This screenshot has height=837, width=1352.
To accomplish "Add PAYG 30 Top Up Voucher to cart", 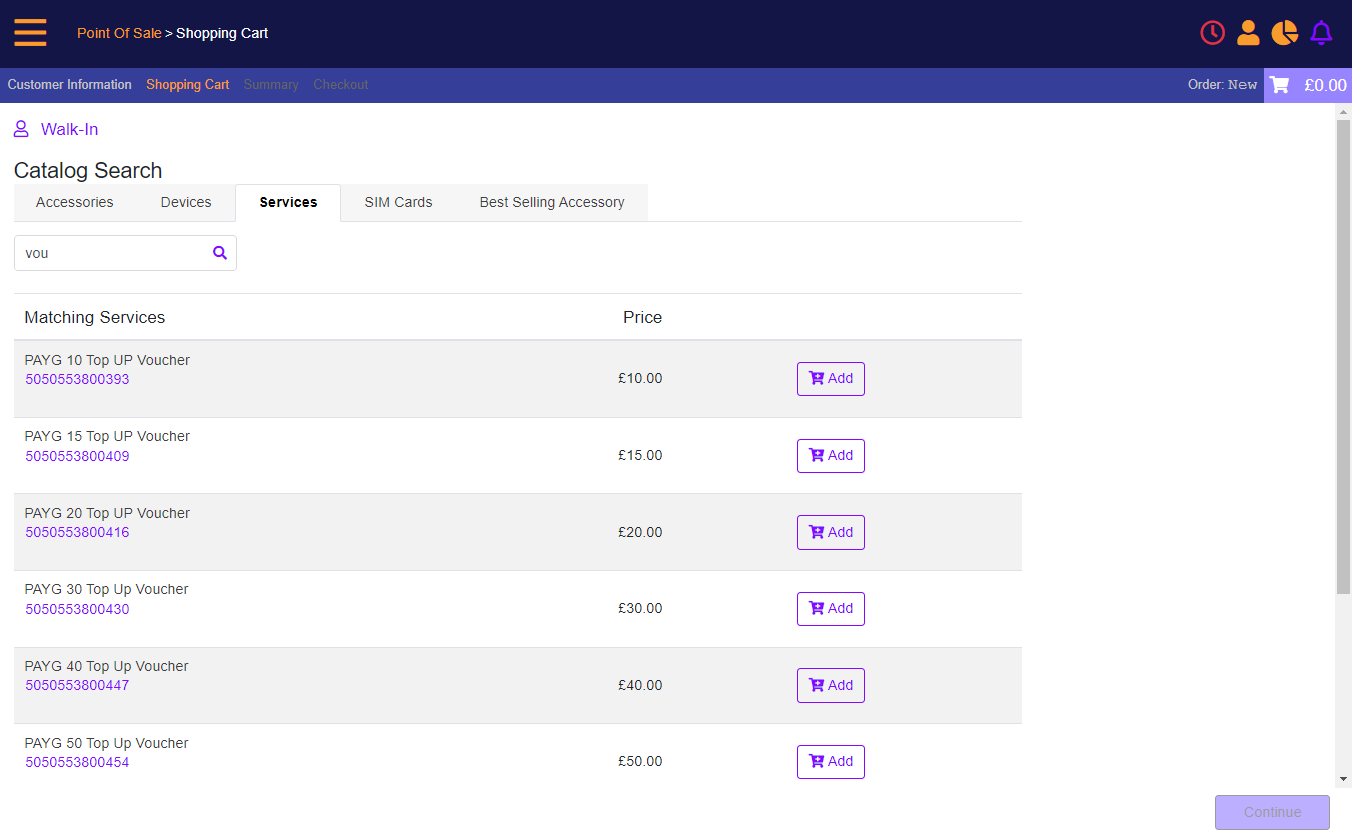I will point(831,608).
